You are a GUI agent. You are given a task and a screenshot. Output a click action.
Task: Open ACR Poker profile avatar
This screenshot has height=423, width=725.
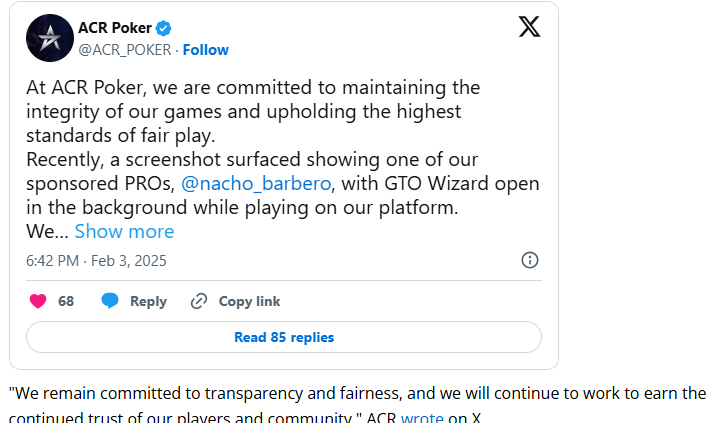50,38
